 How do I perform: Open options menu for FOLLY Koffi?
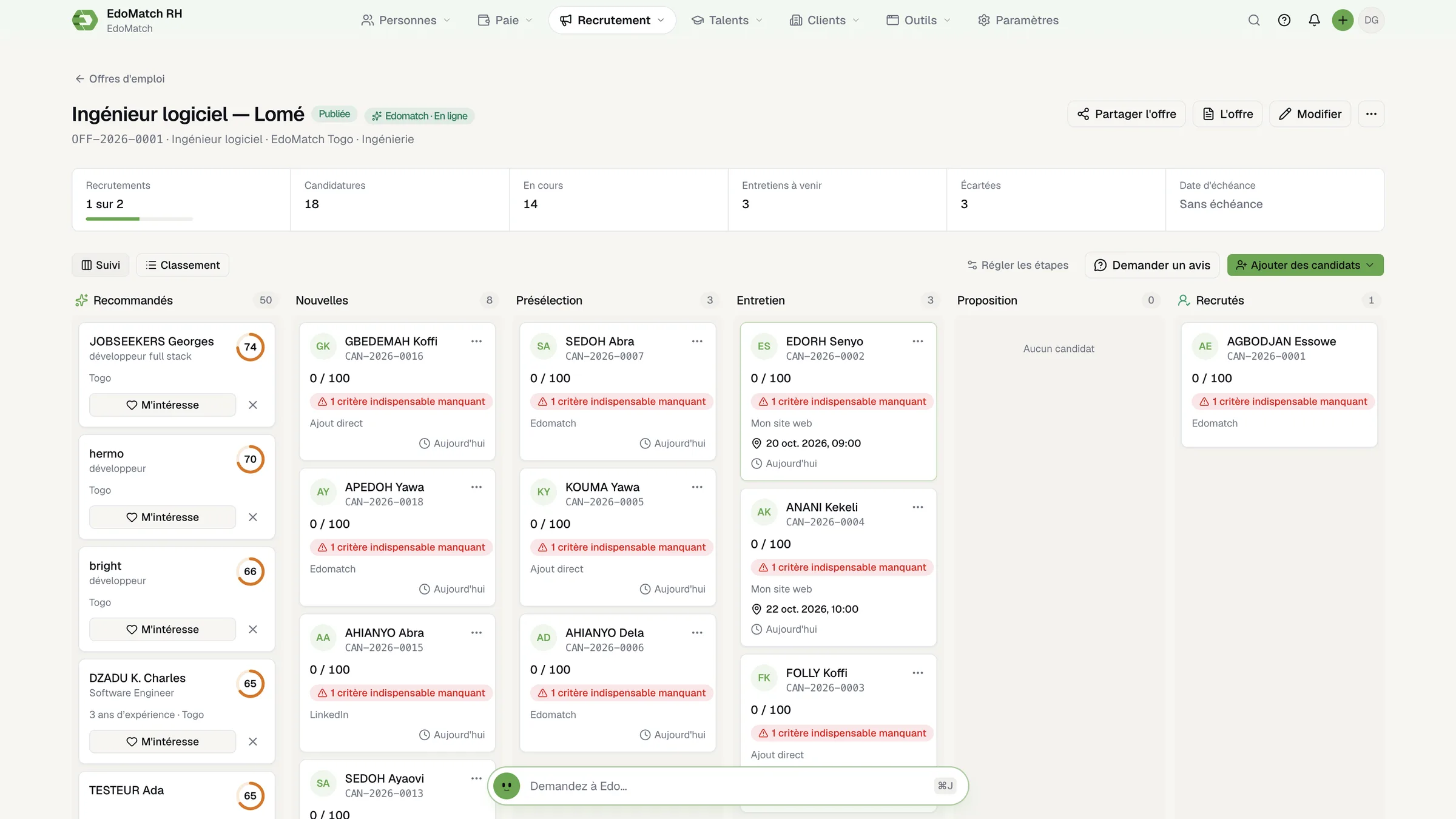tap(918, 673)
